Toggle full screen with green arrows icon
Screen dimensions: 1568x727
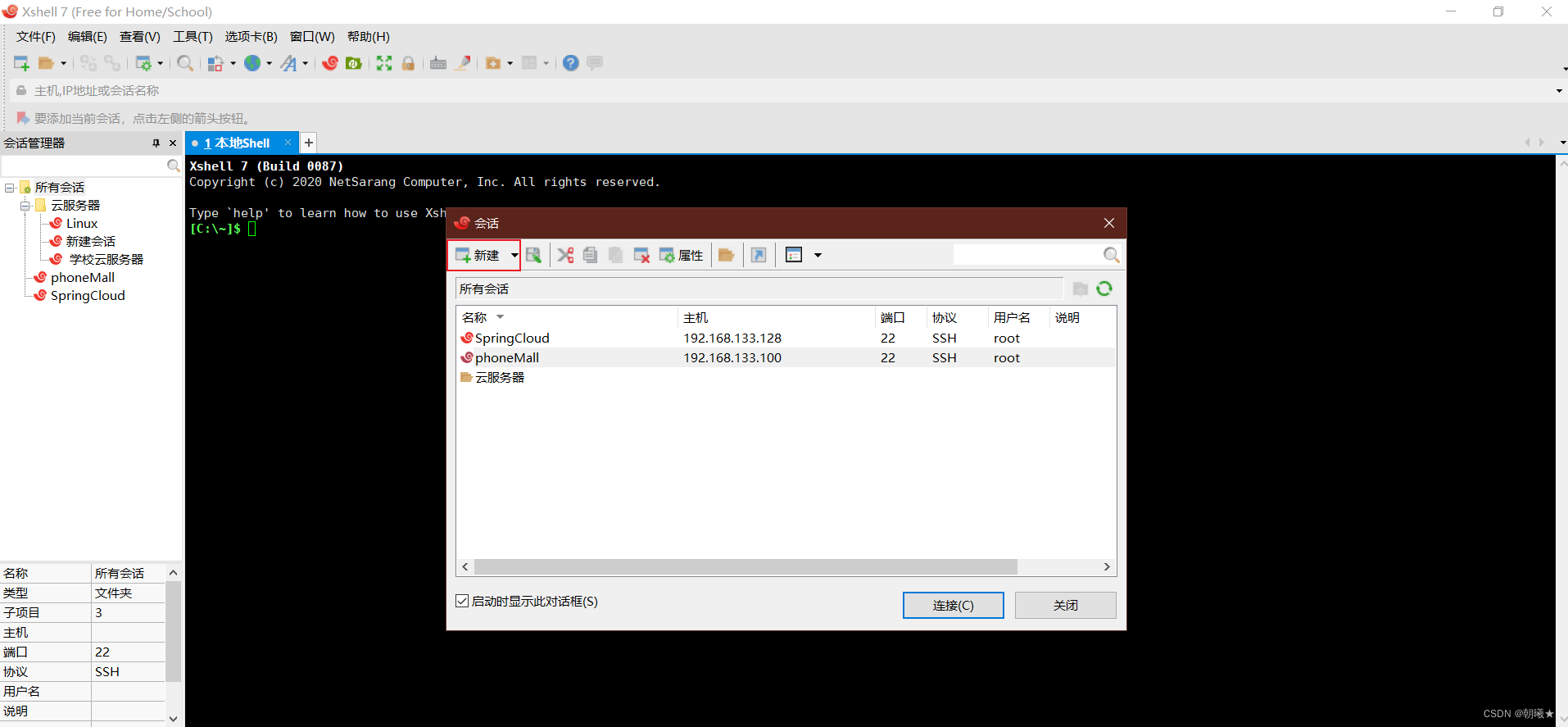(384, 63)
